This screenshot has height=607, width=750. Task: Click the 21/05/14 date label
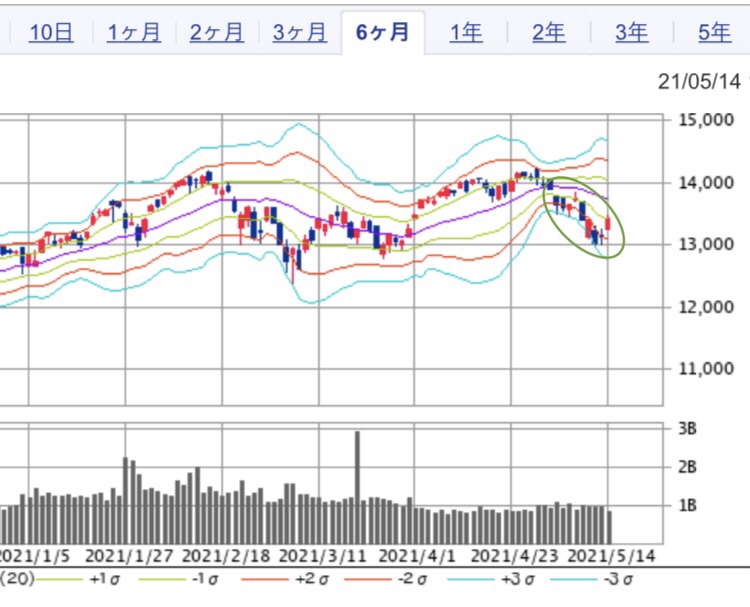coord(699,82)
